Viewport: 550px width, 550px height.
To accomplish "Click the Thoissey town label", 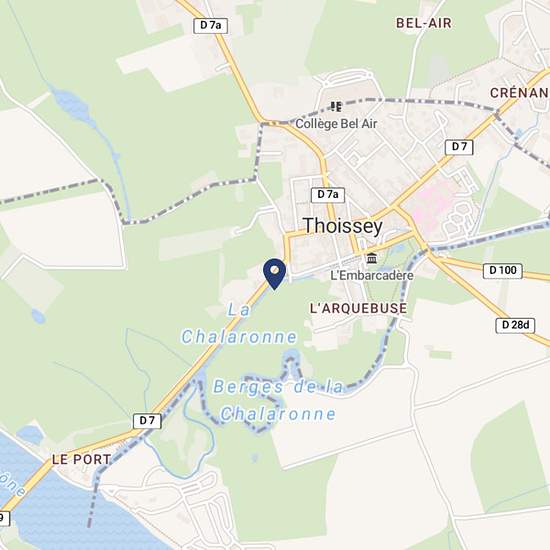I will [x=343, y=226].
